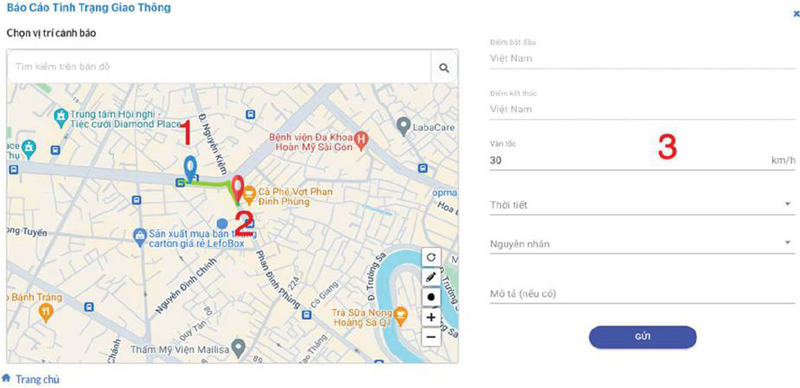Screen dimensions: 800x388
Task: Click the bus stop icon right of Bánh Tráng
Action: click(89, 307)
